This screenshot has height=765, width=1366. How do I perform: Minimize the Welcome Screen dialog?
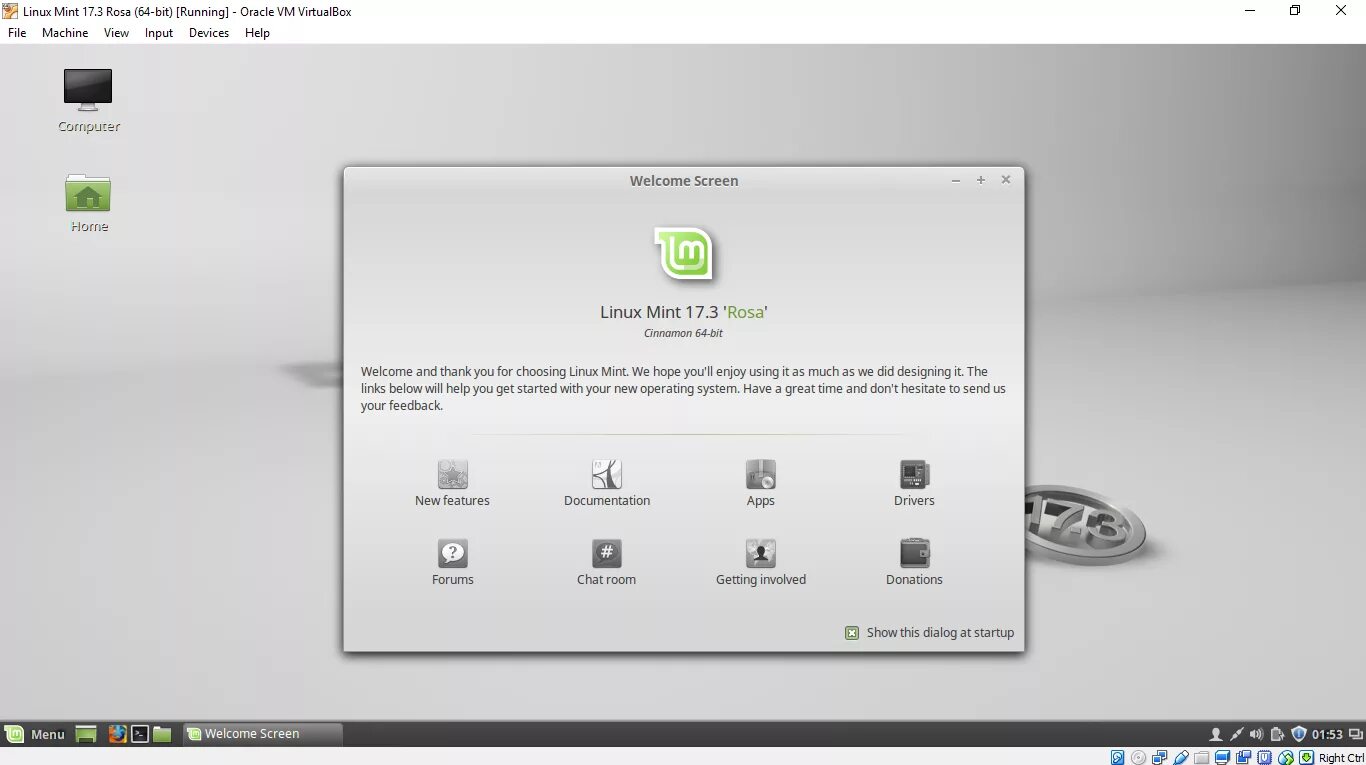coord(956,181)
